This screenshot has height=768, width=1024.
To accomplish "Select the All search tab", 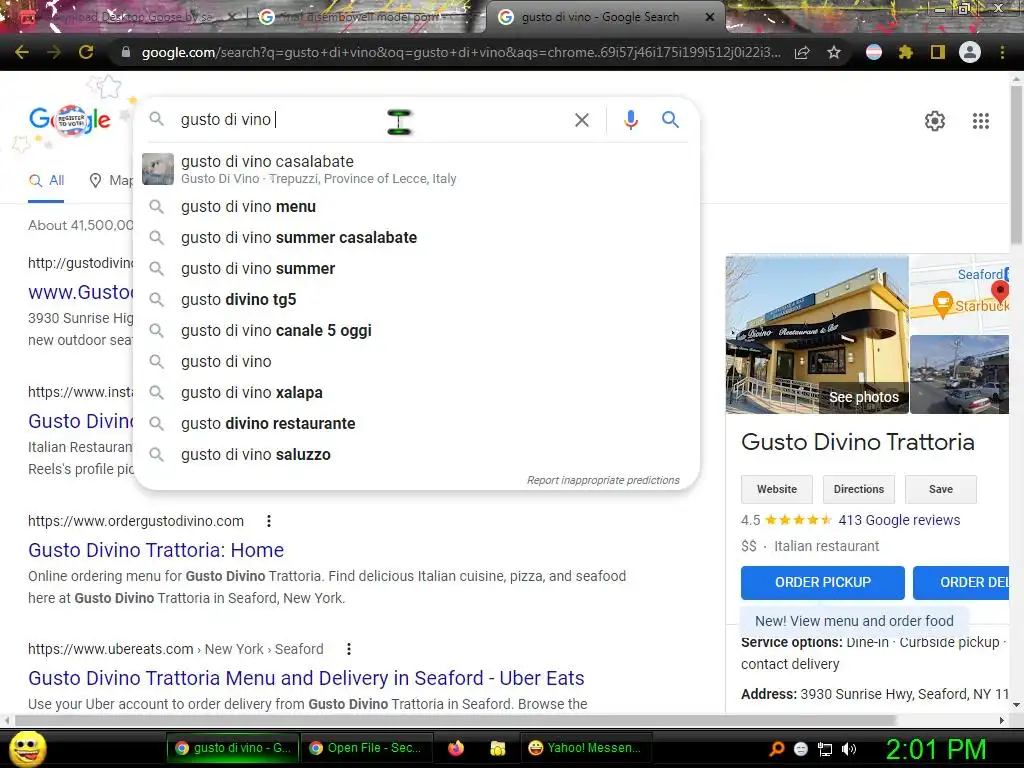I will coord(46,181).
